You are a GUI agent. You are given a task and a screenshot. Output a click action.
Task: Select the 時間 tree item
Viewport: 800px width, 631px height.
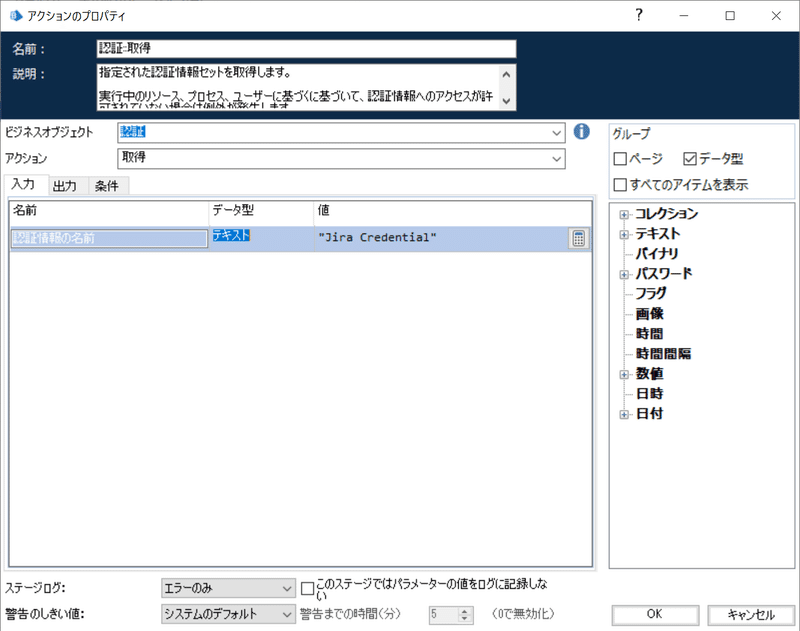[x=649, y=334]
